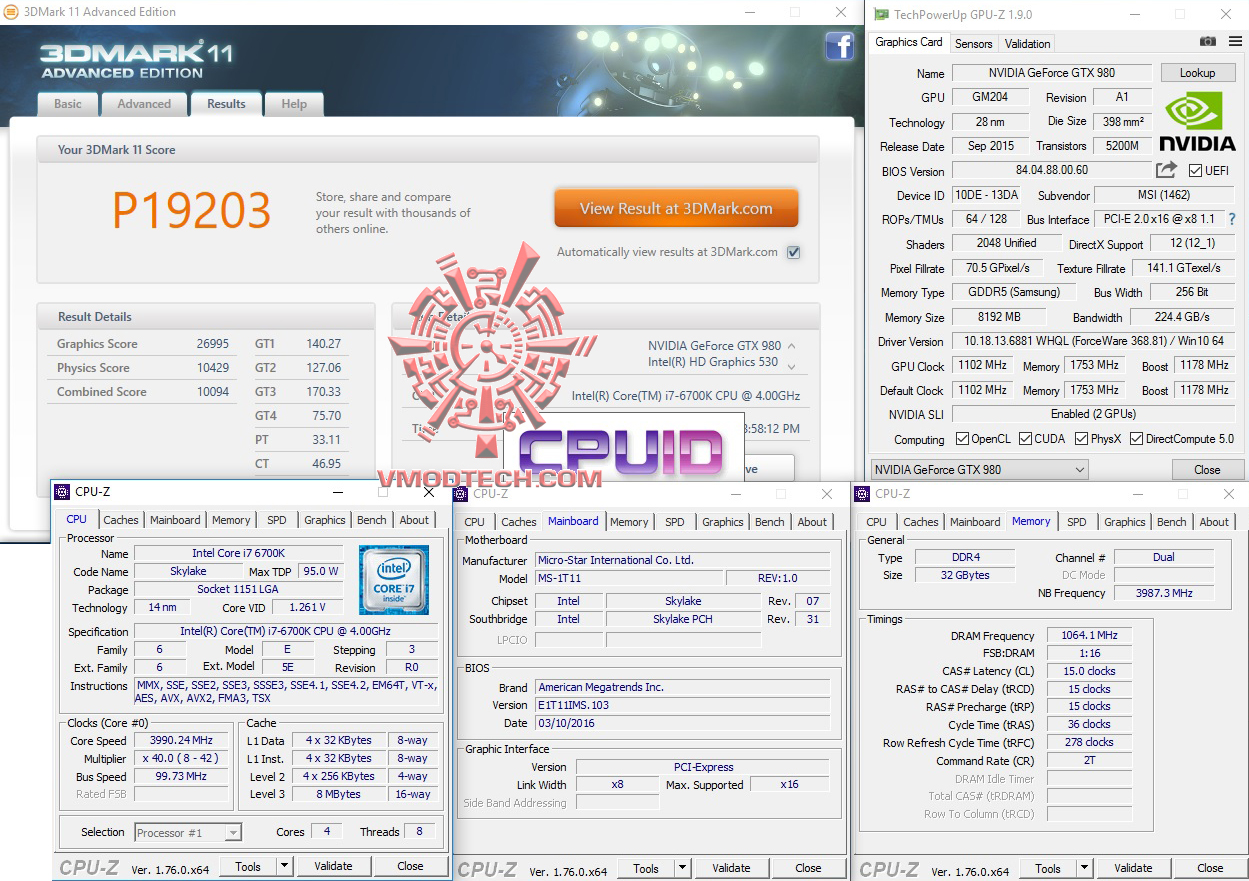Open Tools dropdown arrow in CPU tab window
This screenshot has width=1249, height=881.
(284, 867)
